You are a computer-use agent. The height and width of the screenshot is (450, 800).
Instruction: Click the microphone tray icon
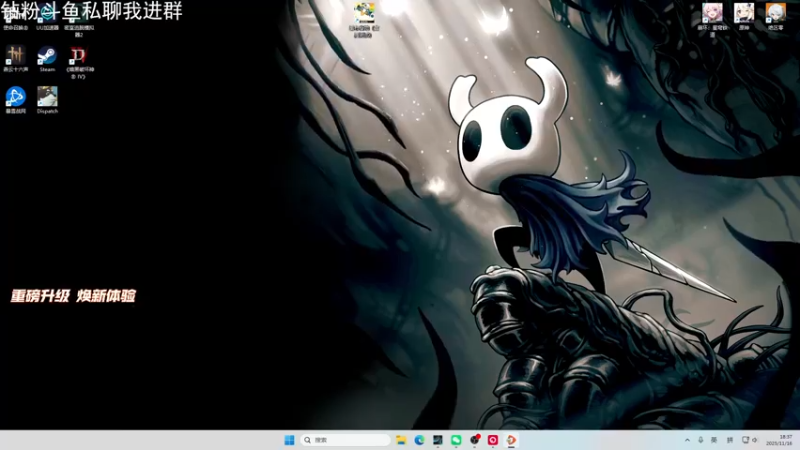(701, 440)
